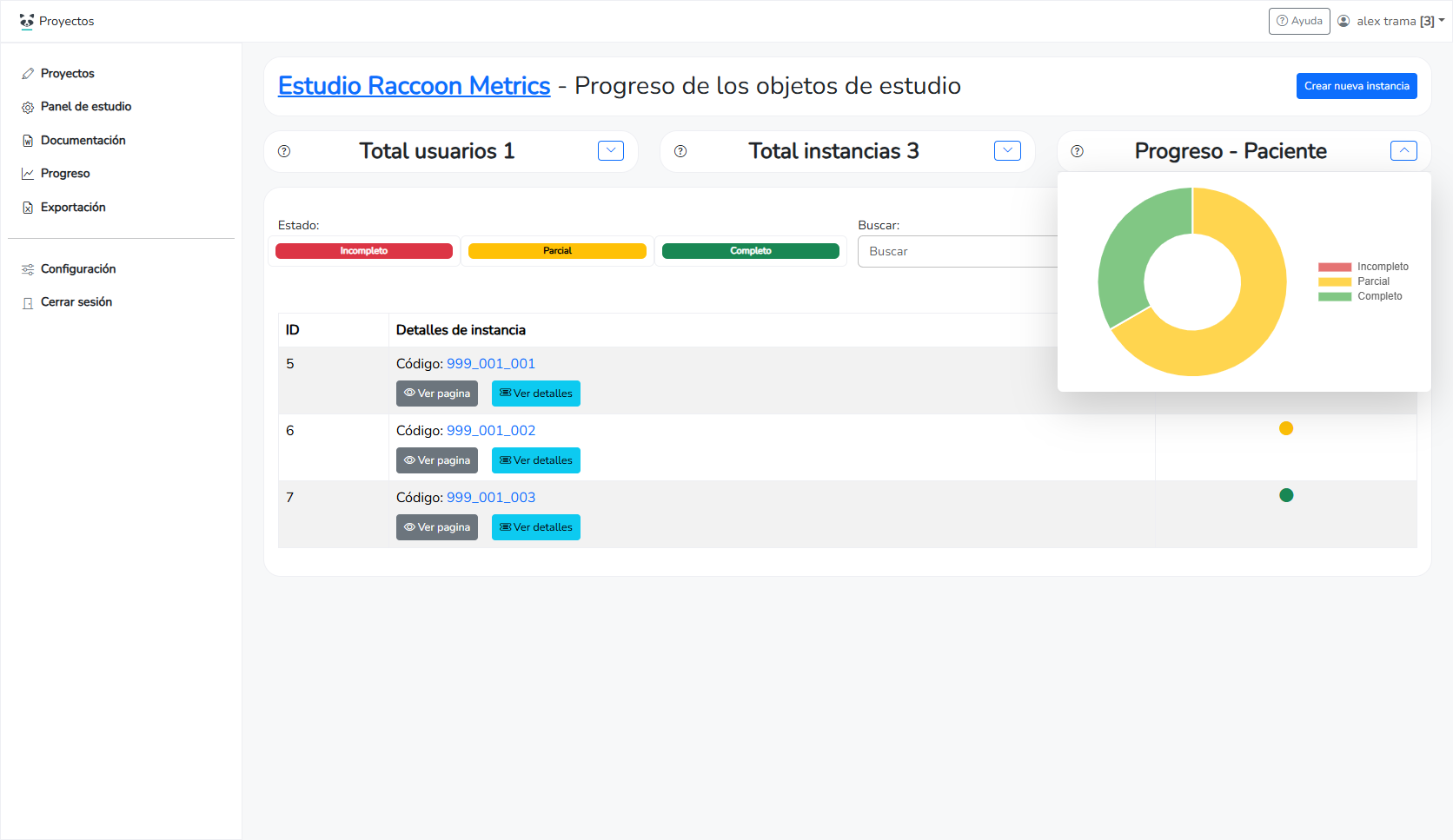Expand the Total usuarios card
This screenshot has height=840, width=1453.
(x=611, y=151)
